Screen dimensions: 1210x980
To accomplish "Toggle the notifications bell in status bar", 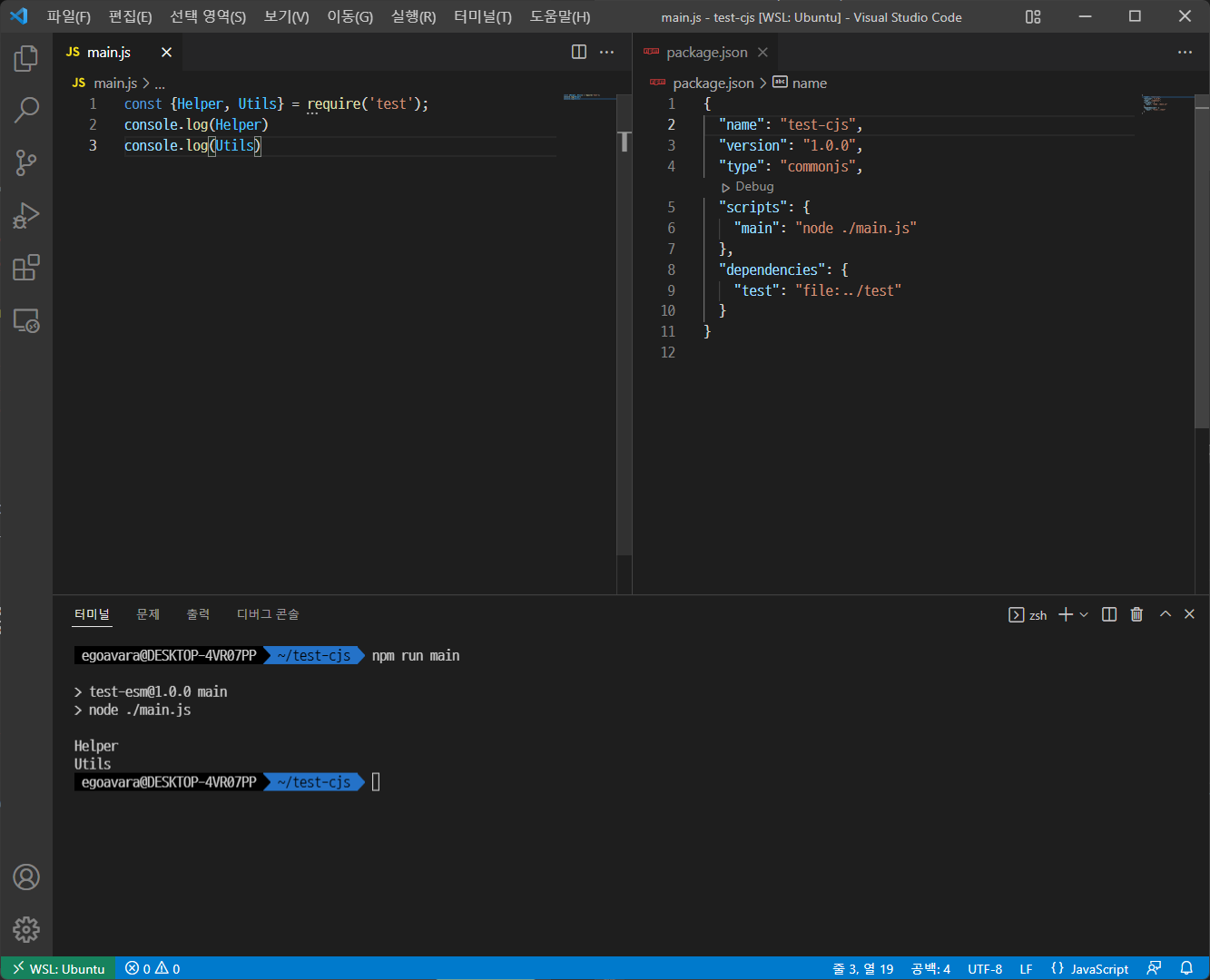I will click(1186, 968).
